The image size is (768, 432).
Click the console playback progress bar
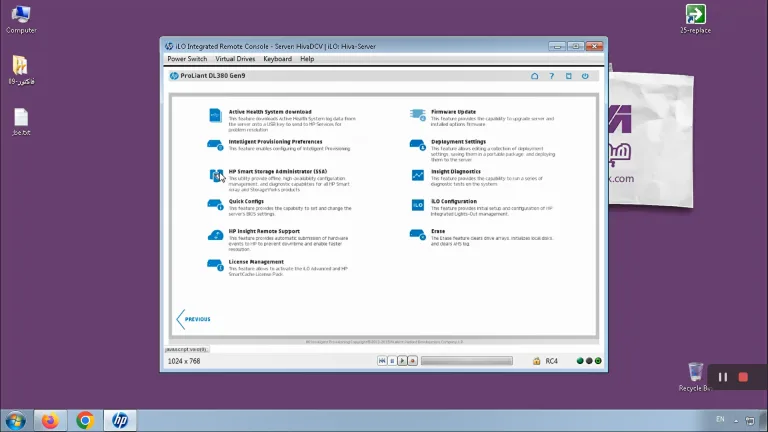(467, 361)
